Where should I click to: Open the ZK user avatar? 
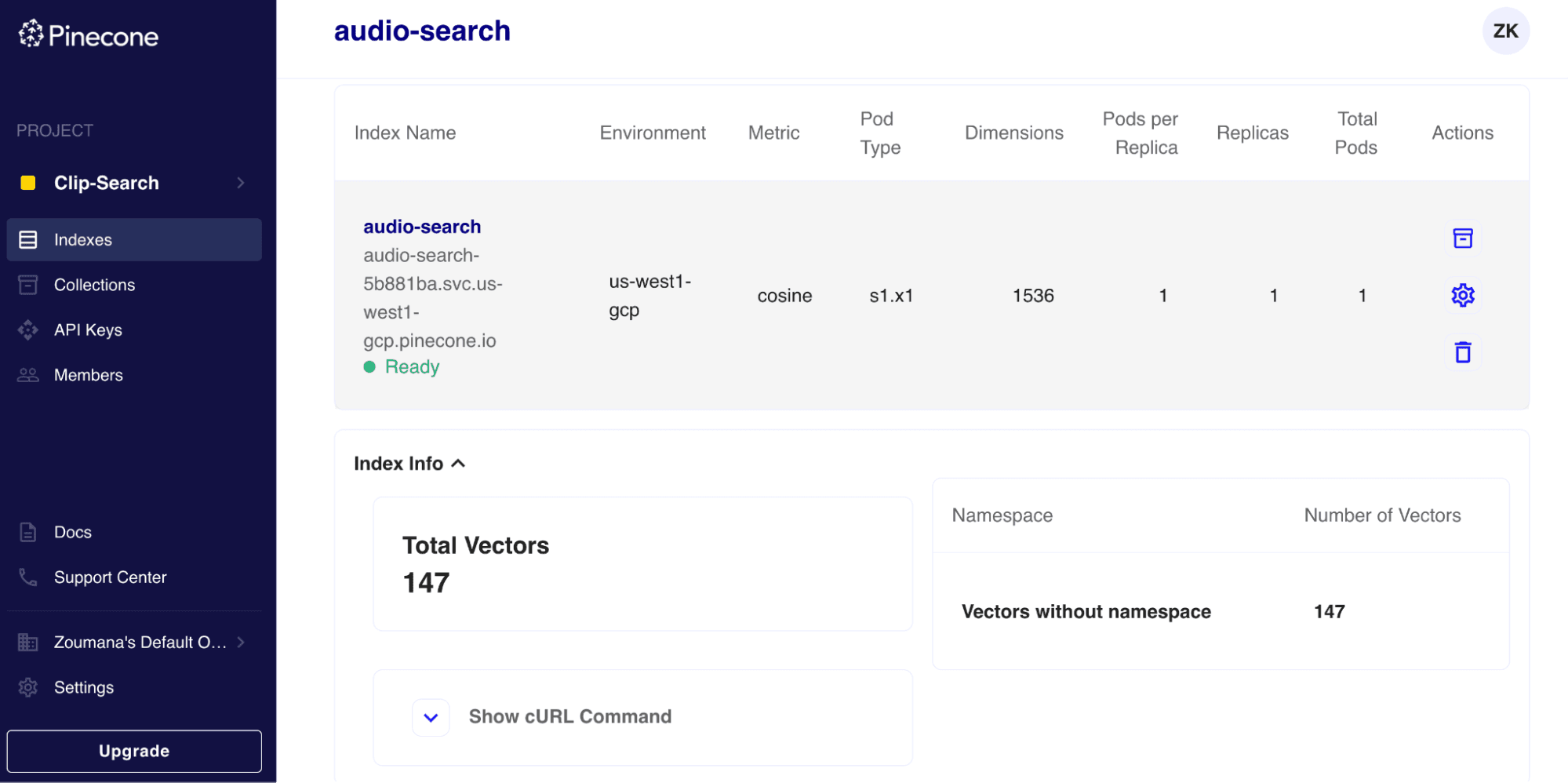point(1504,31)
